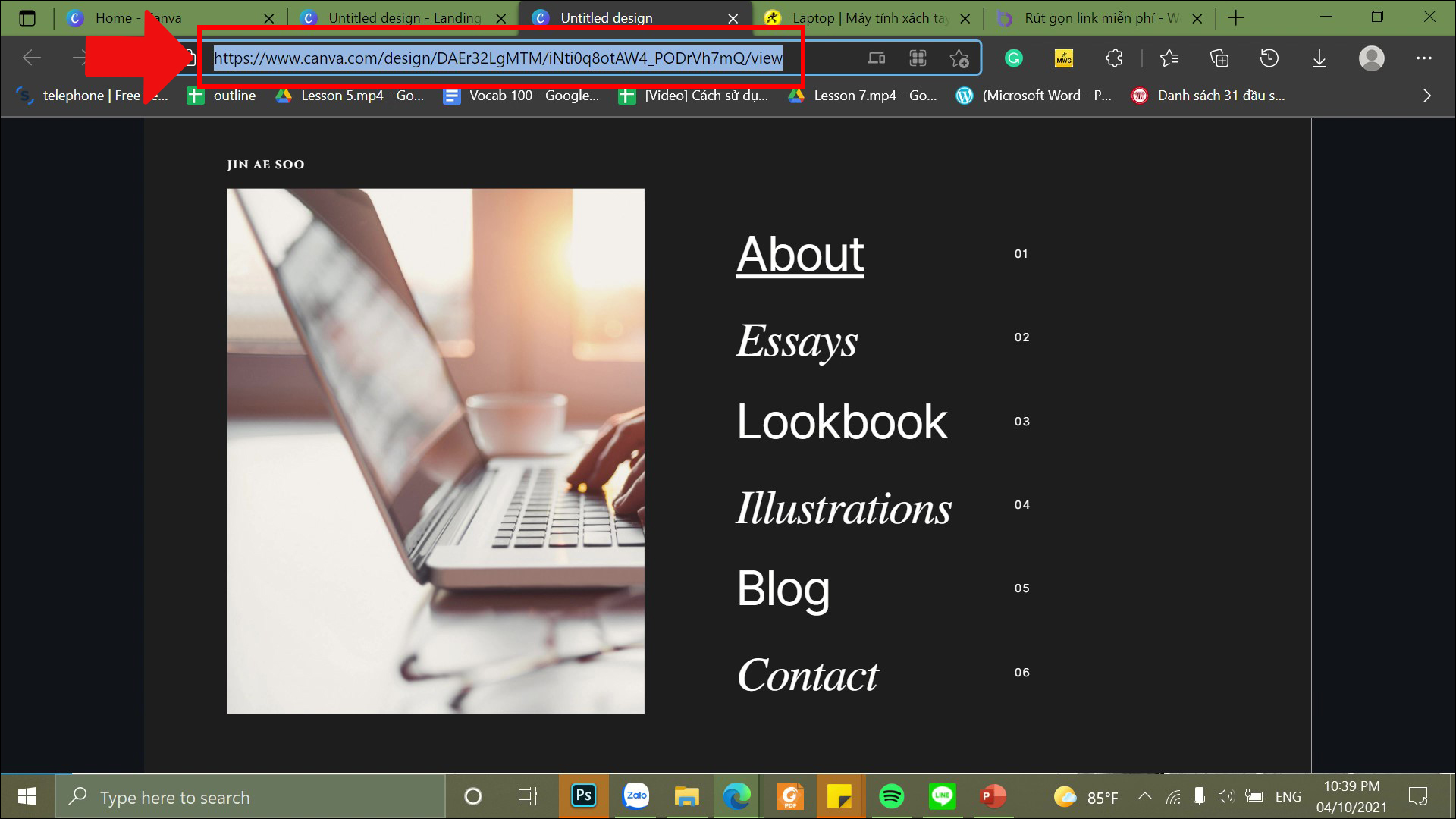The width and height of the screenshot is (1456, 819).
Task: Click the volume speaker icon in tray
Action: (x=1226, y=797)
